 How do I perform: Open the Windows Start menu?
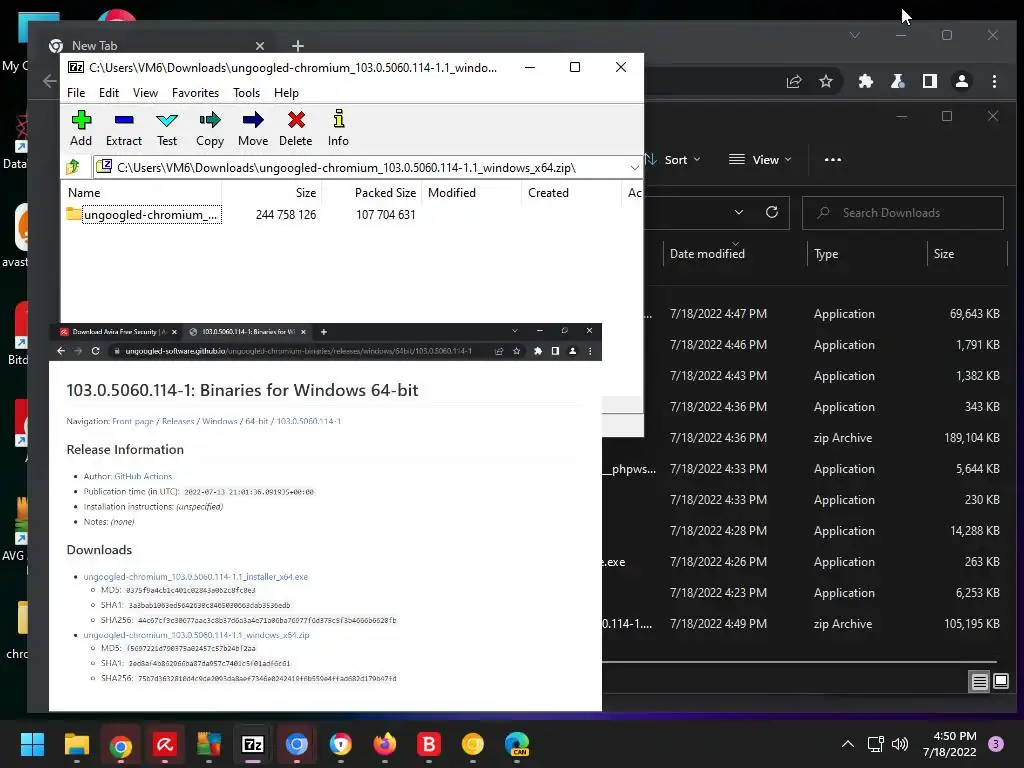tap(32, 744)
